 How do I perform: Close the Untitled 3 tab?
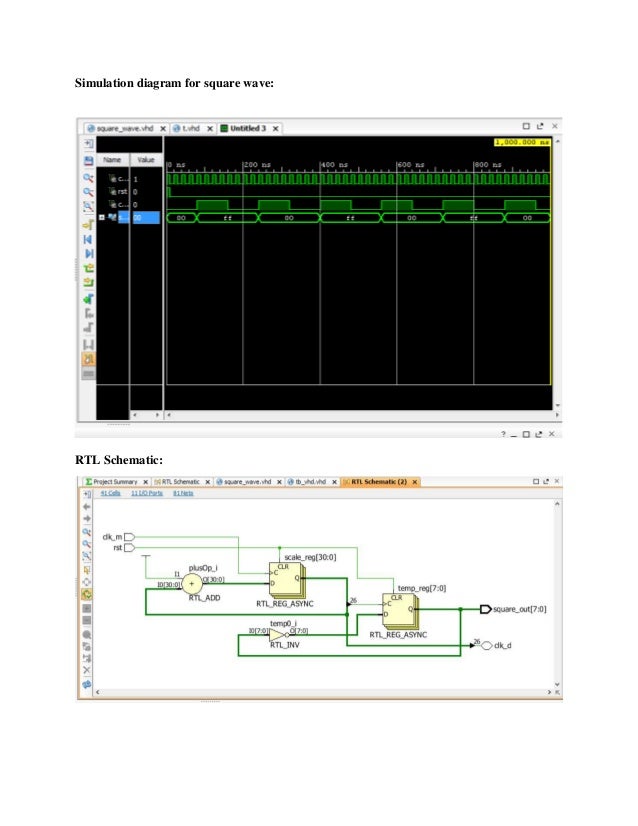click(x=276, y=129)
